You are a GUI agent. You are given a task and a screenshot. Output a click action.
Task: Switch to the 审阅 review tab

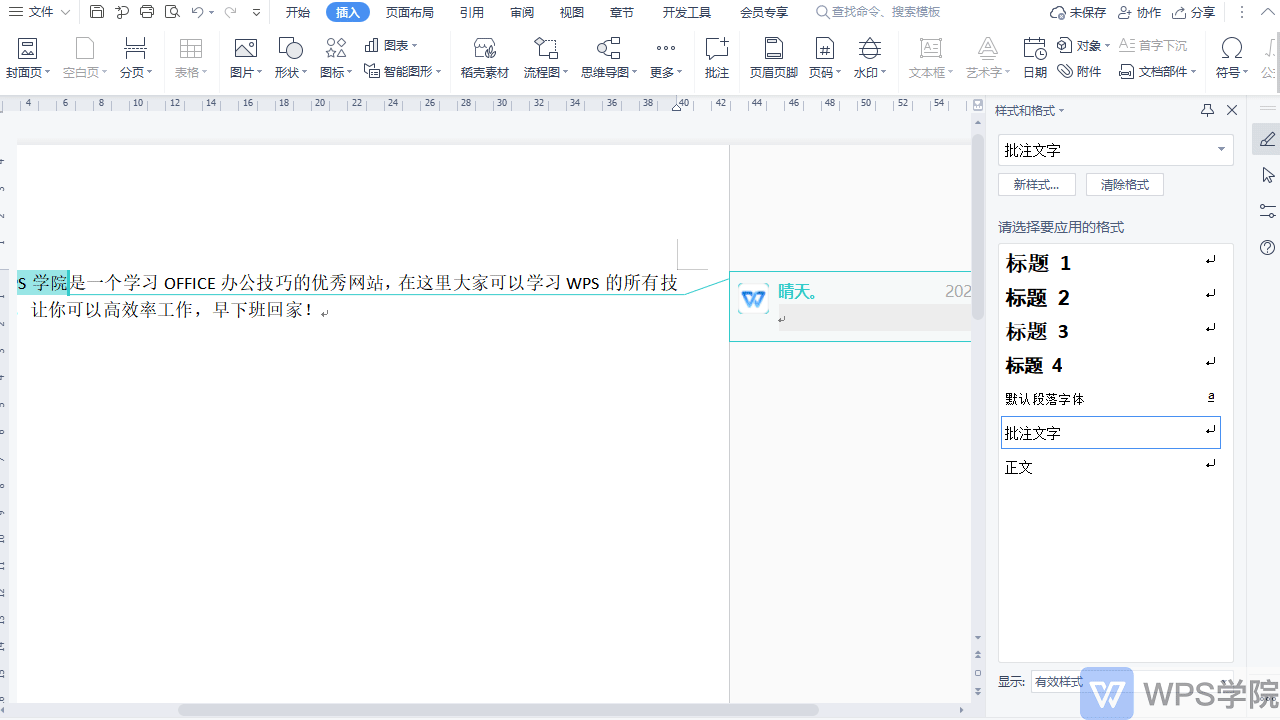pyautogui.click(x=521, y=12)
